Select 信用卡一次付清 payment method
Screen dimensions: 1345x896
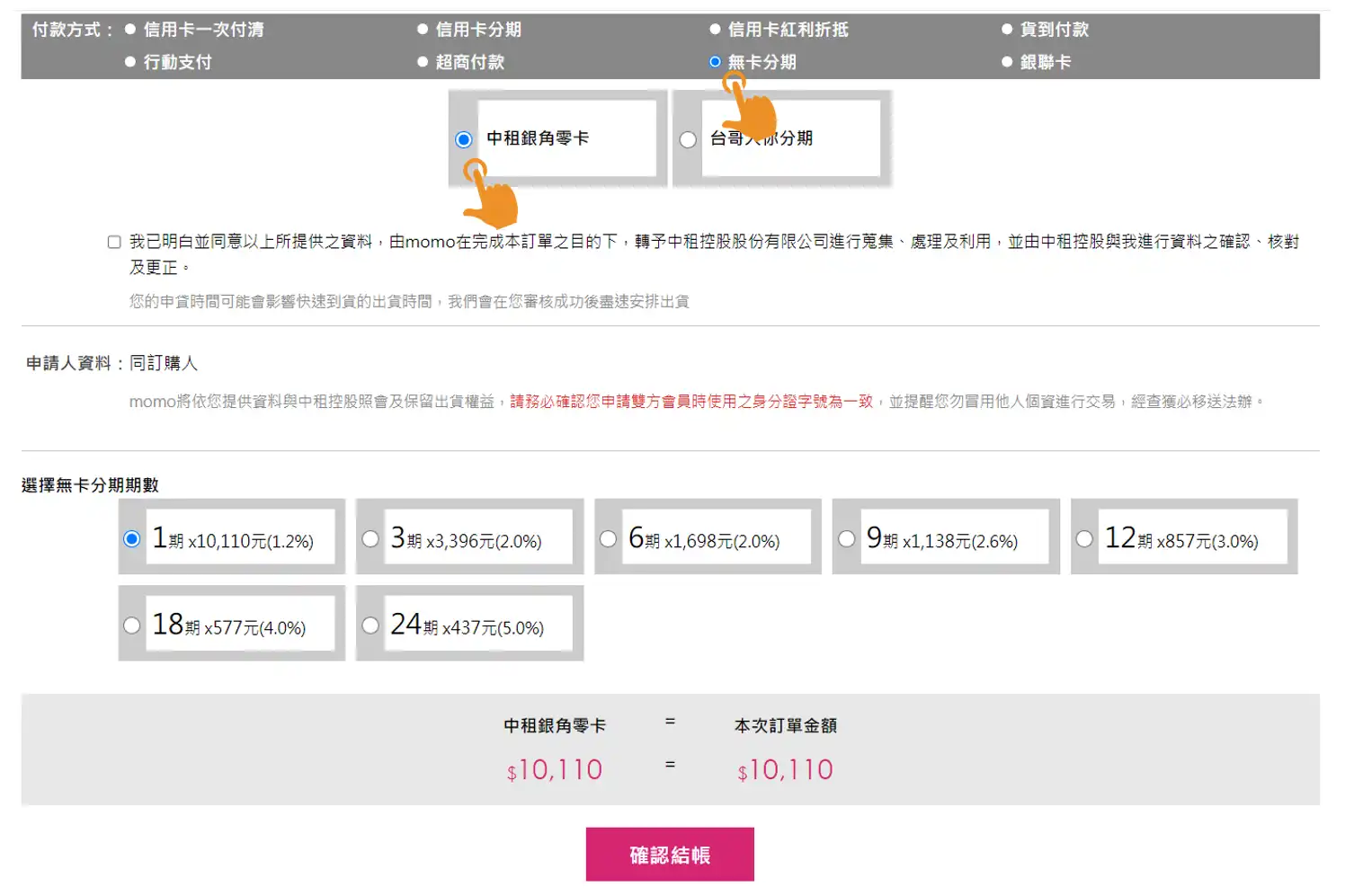click(x=130, y=30)
